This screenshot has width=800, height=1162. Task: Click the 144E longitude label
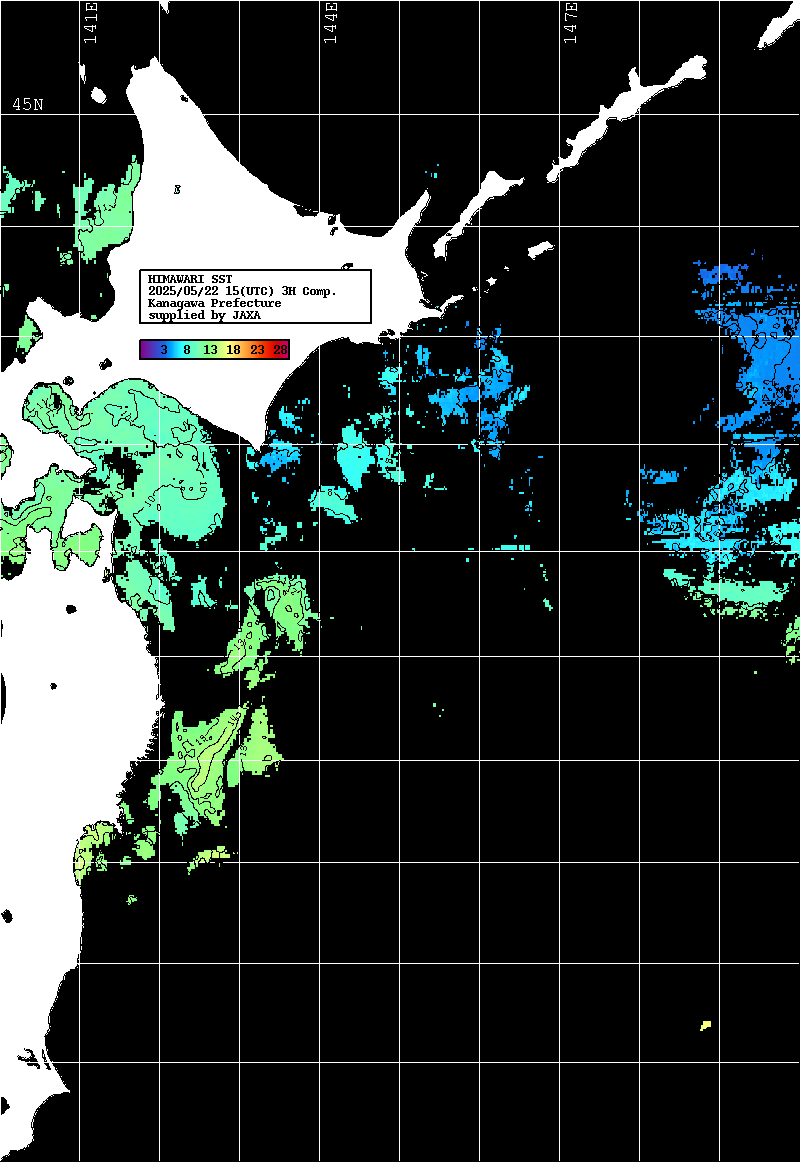coord(331,24)
